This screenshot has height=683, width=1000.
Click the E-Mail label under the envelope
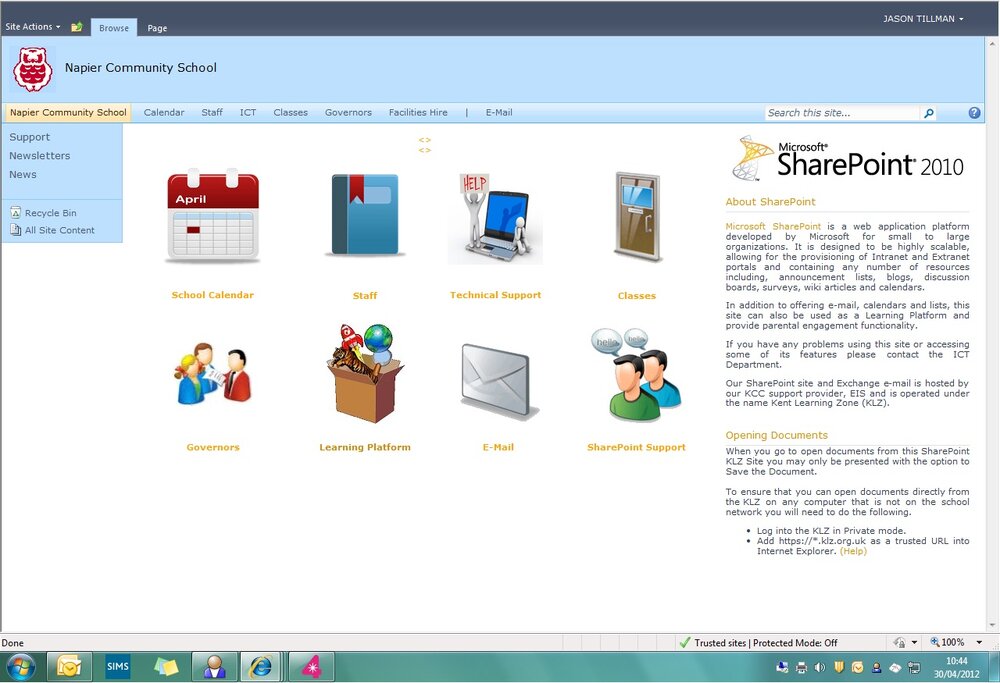click(x=498, y=447)
